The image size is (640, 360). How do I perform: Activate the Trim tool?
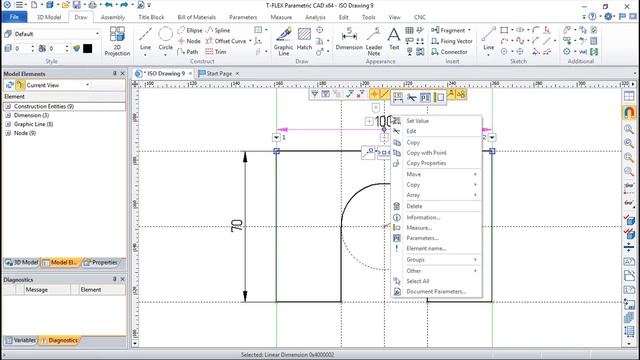point(216,52)
